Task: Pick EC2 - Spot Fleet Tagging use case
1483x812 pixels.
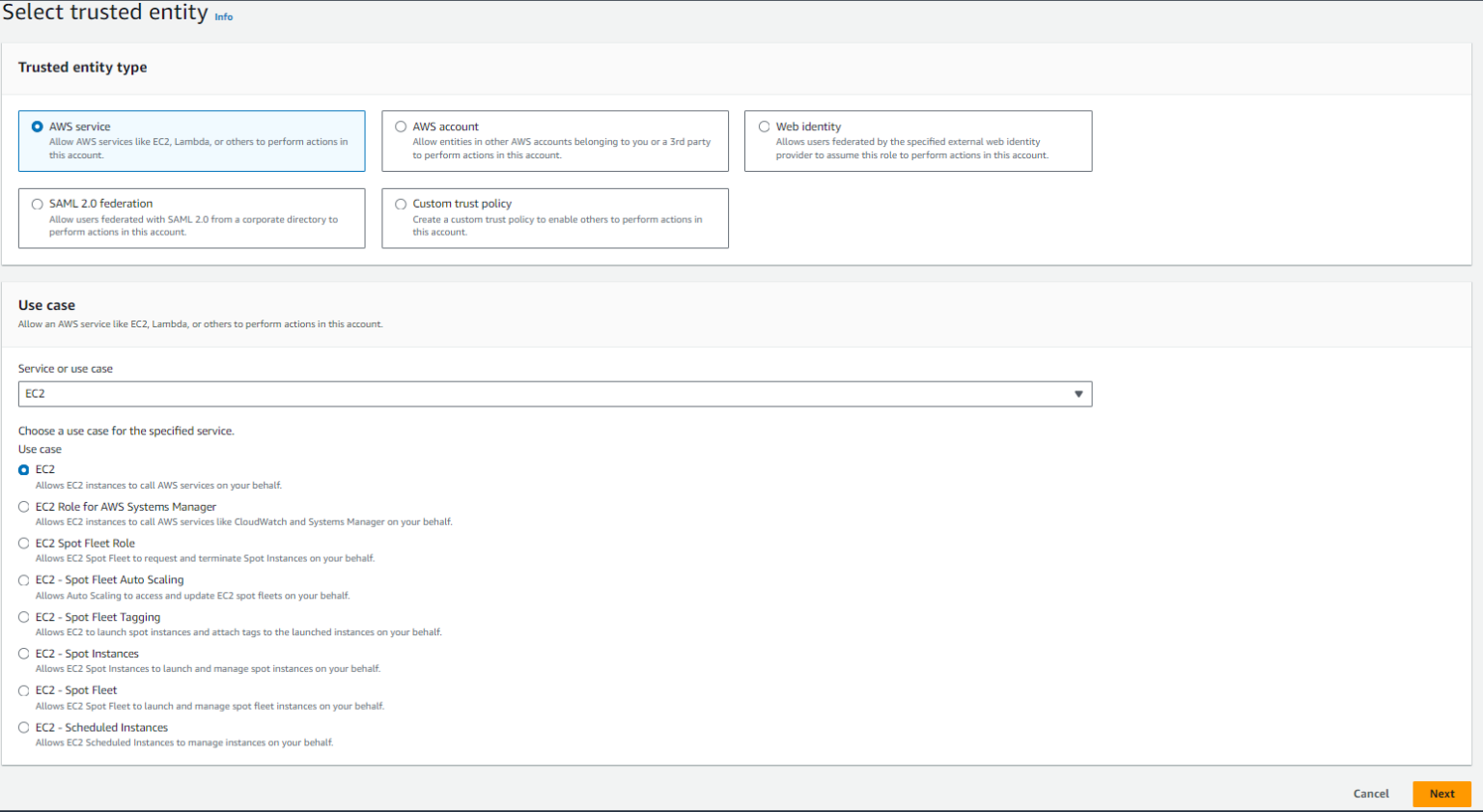Action: 23,617
